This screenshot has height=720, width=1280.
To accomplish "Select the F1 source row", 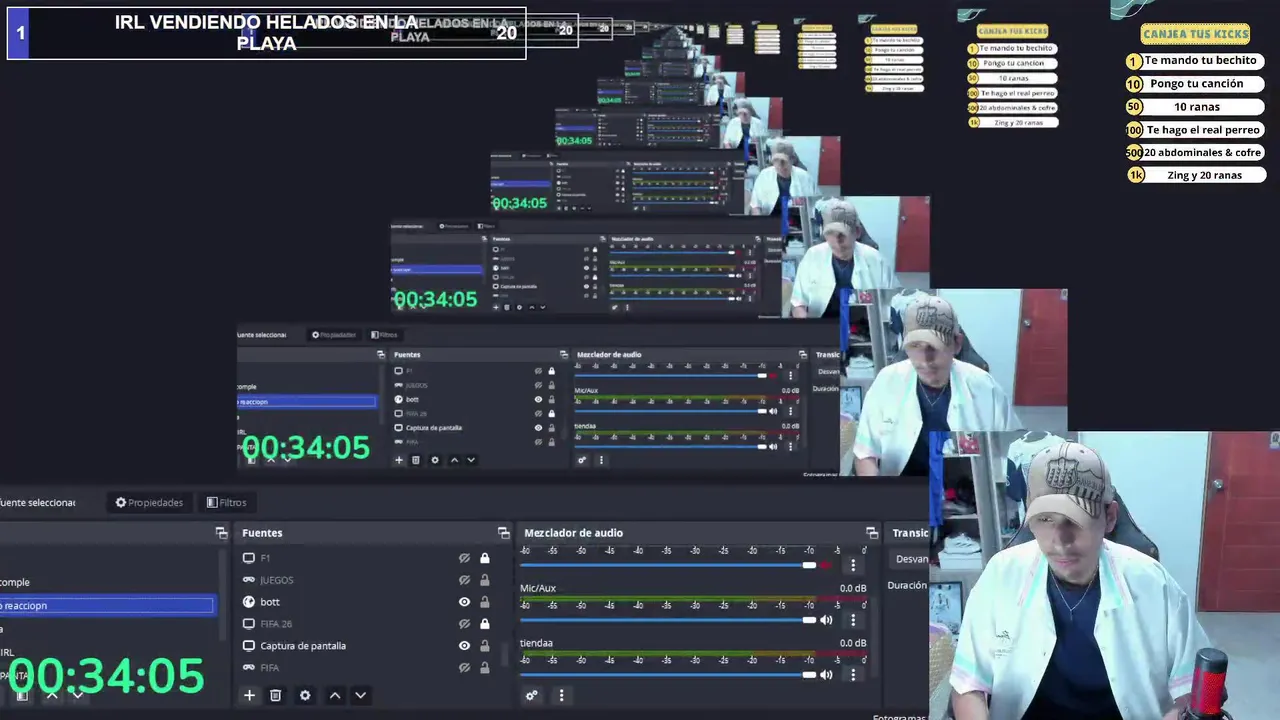I will click(368, 558).
